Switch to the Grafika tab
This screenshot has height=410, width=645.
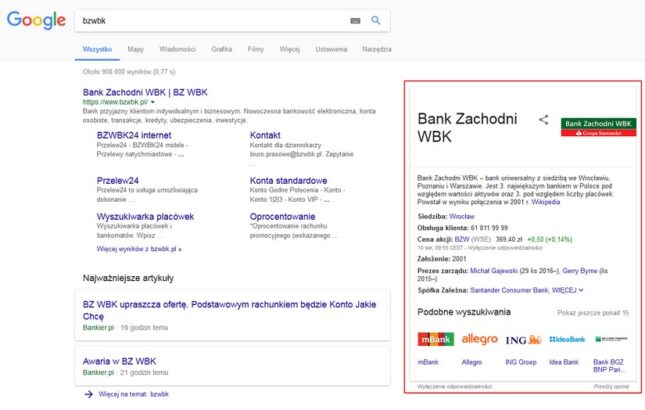click(x=221, y=49)
